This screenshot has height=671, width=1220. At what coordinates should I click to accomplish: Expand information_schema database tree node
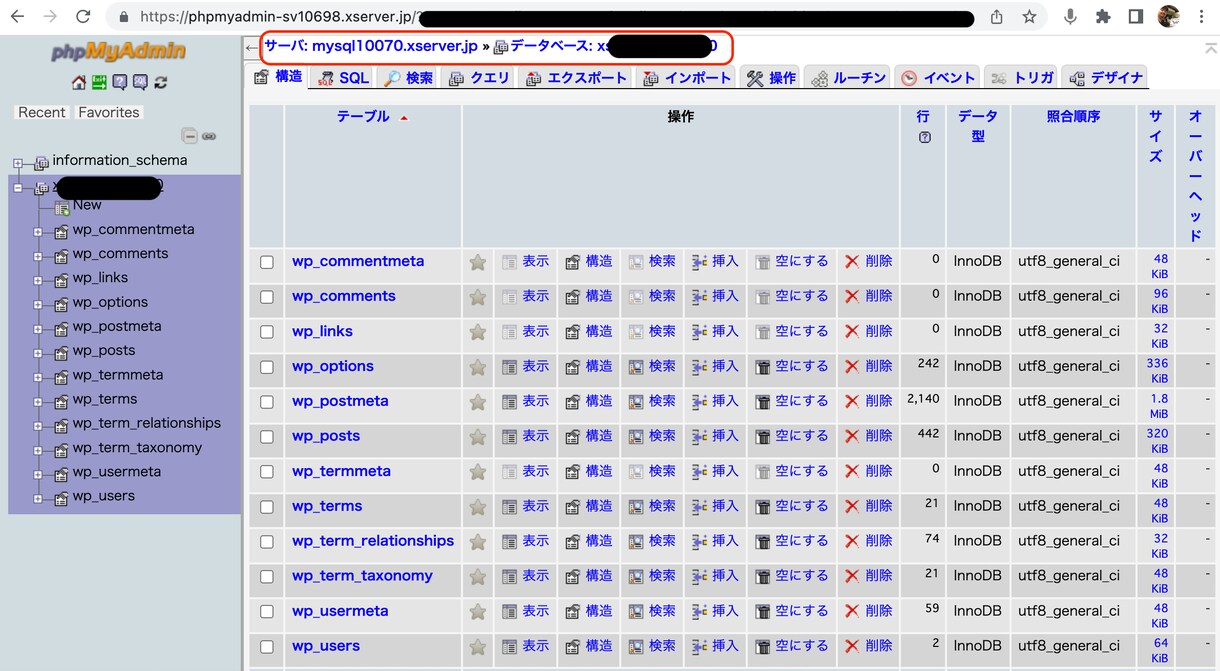pos(18,162)
